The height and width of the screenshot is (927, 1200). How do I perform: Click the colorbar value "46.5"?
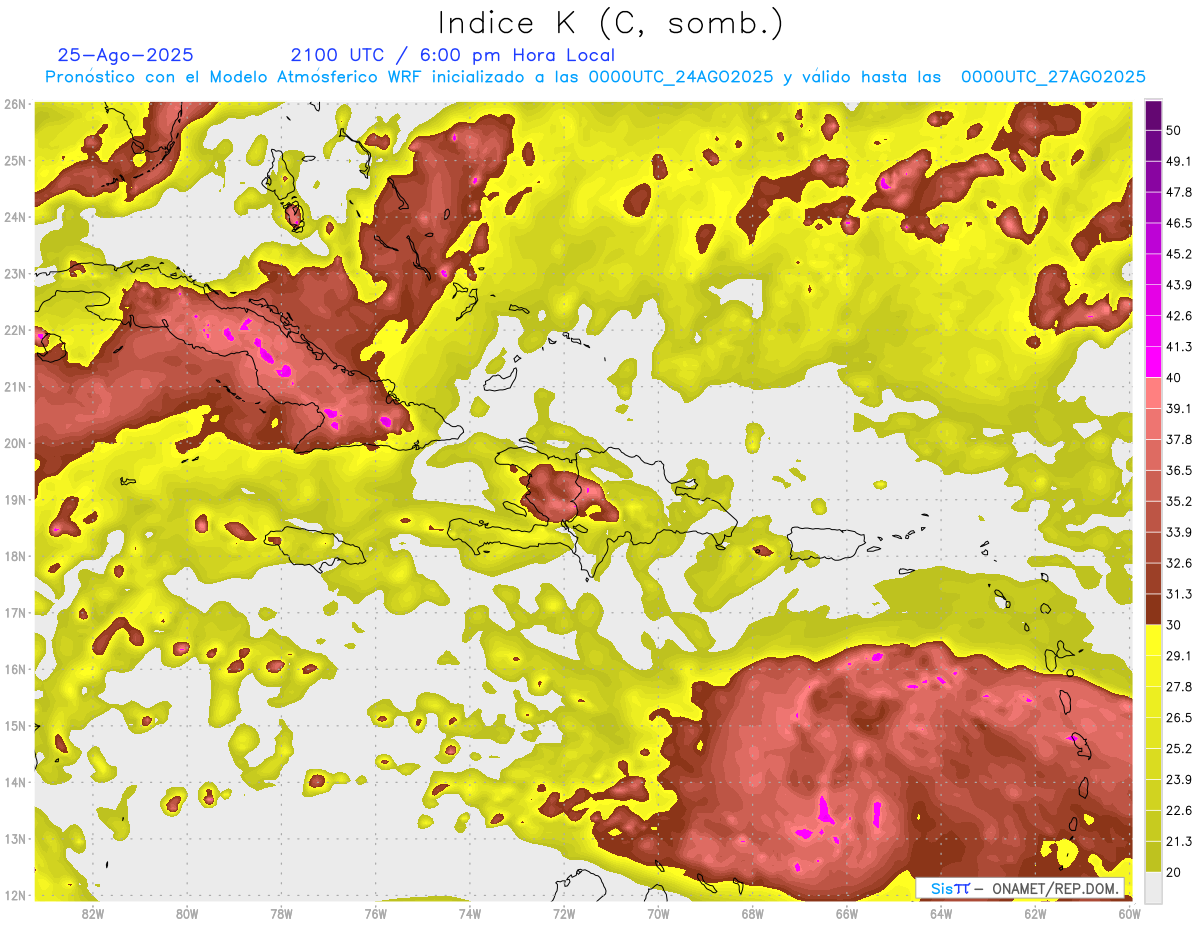(1178, 223)
